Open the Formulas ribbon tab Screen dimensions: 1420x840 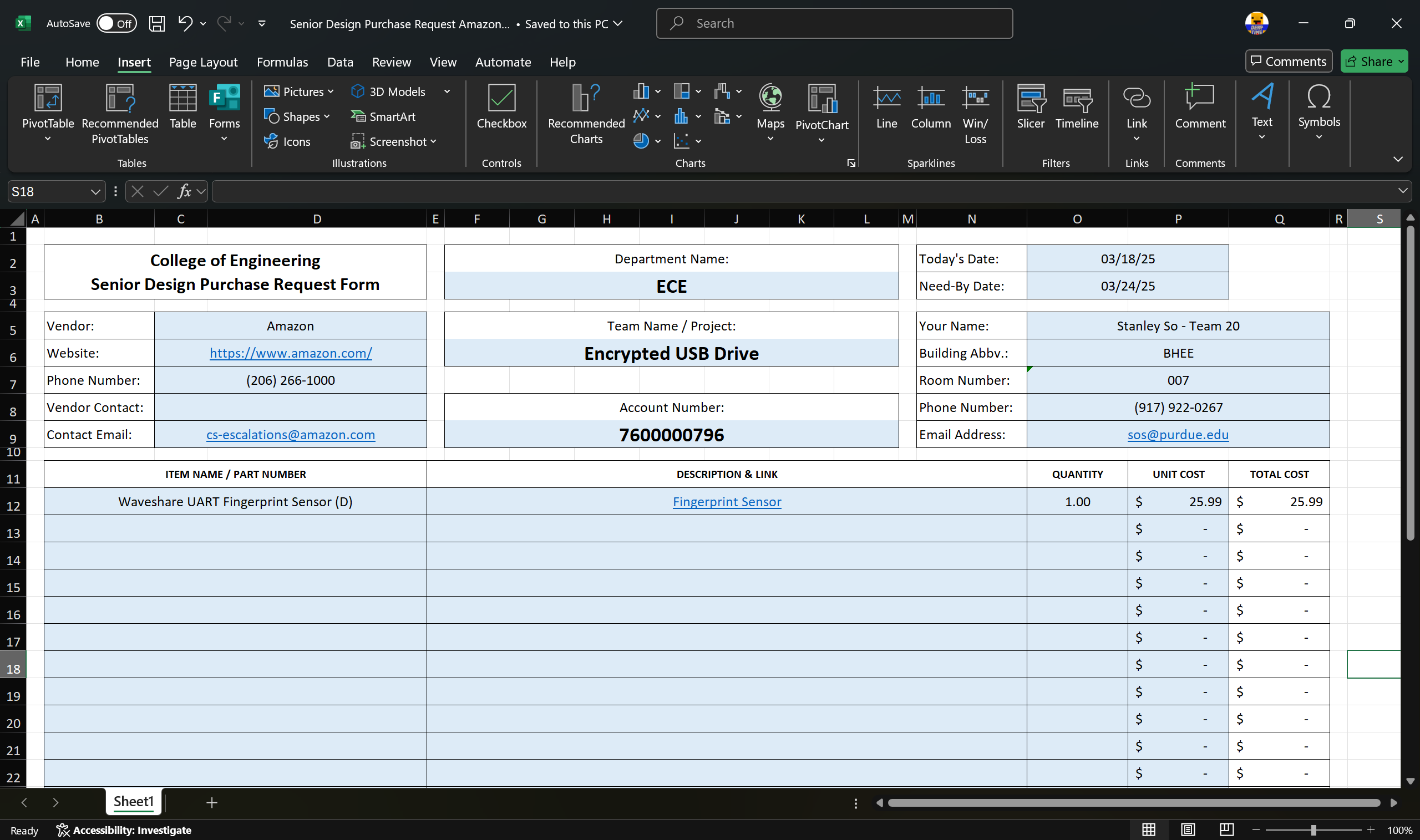click(x=282, y=62)
